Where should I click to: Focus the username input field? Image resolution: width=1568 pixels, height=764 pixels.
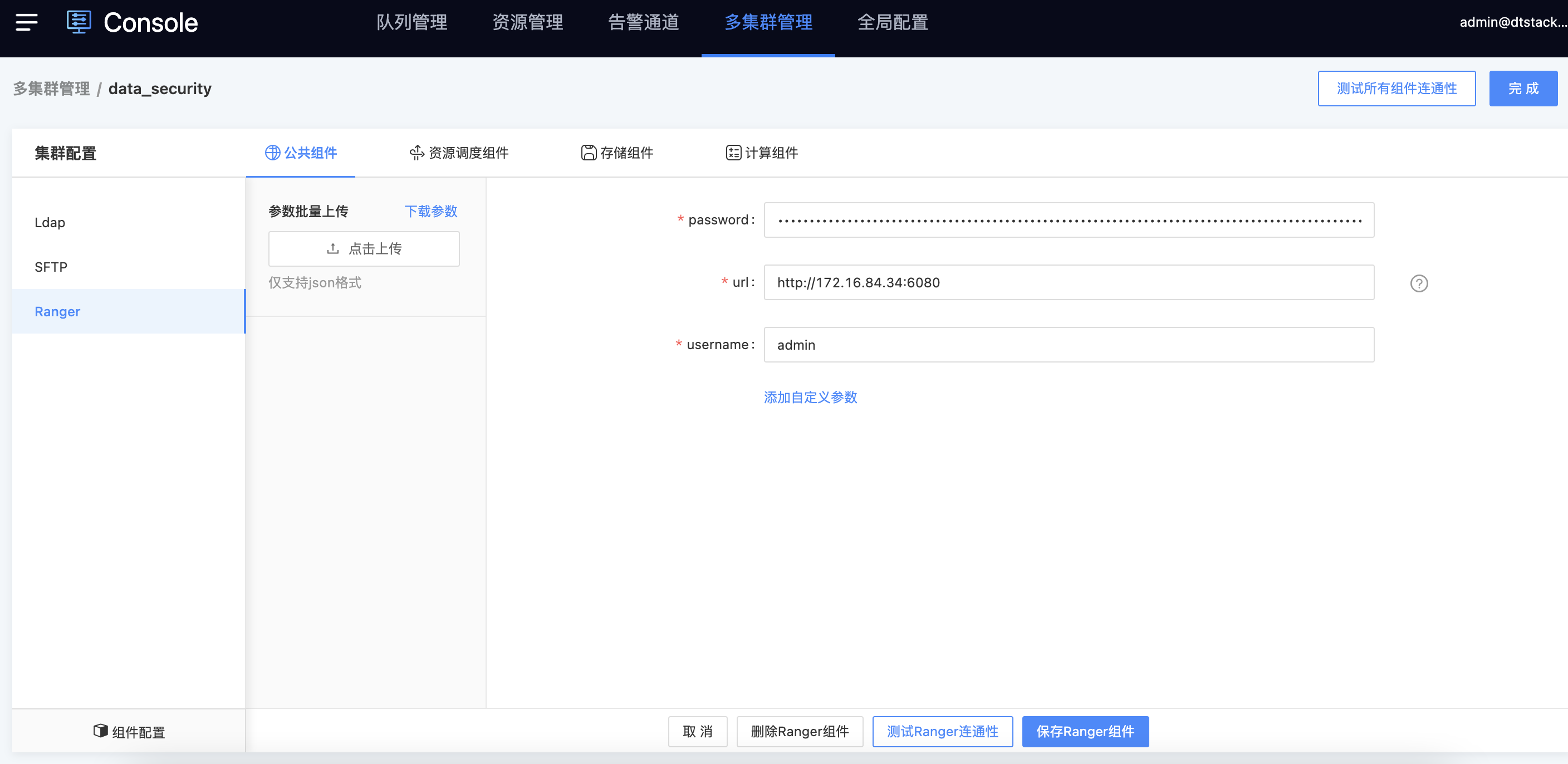[x=1069, y=345]
